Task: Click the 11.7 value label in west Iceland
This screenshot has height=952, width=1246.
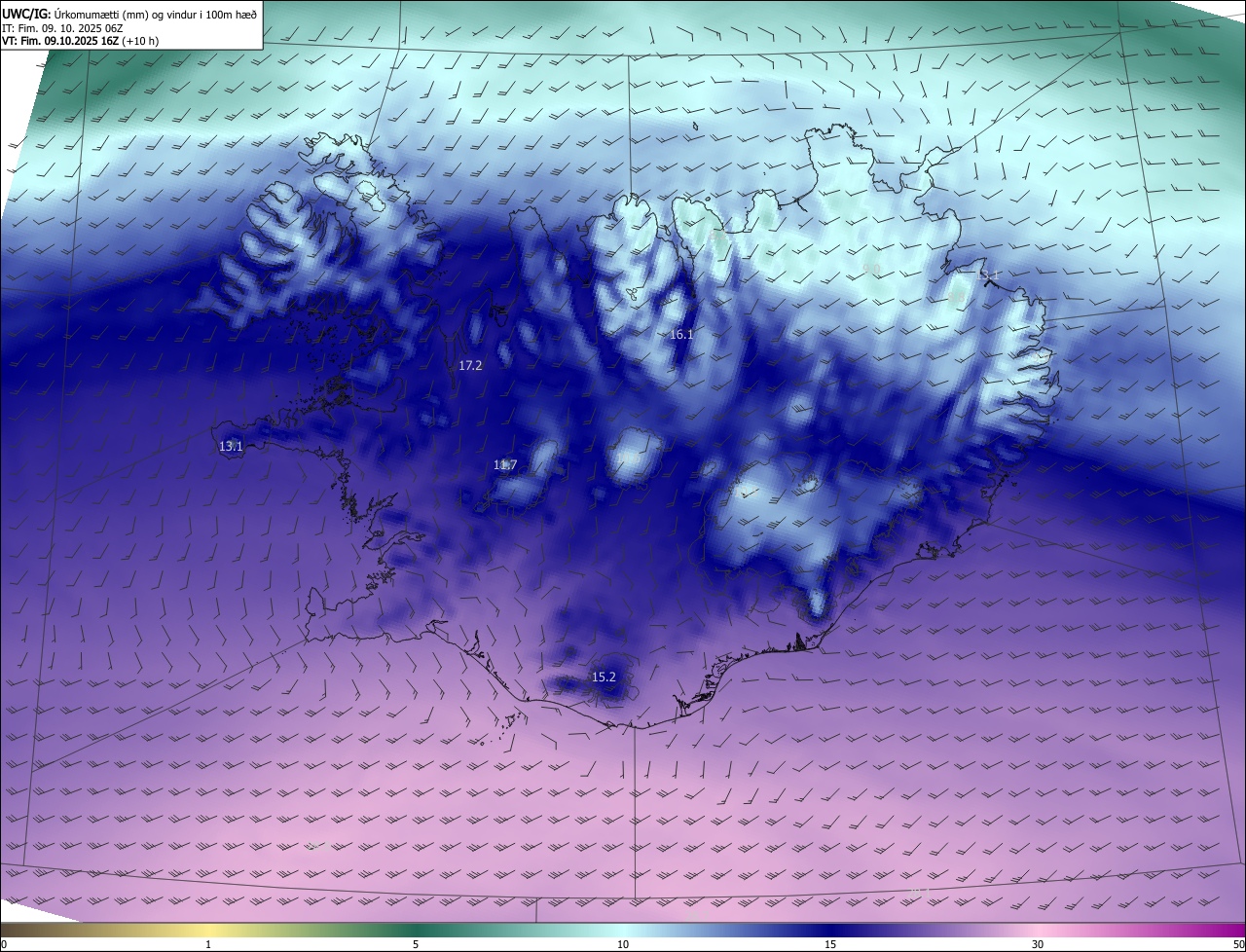Action: pos(504,465)
